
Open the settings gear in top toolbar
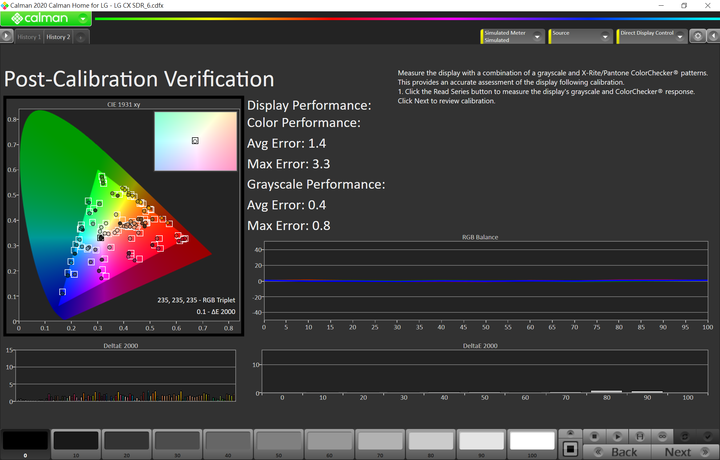(x=698, y=36)
